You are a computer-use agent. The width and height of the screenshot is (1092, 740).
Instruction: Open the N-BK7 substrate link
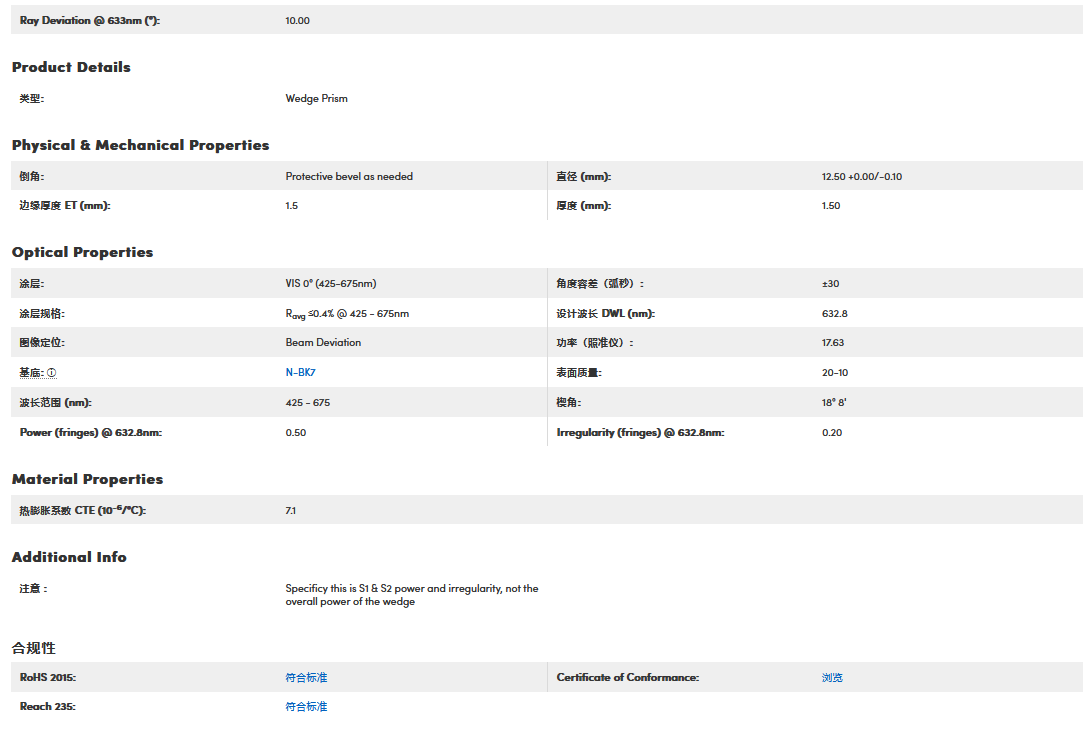(x=300, y=373)
